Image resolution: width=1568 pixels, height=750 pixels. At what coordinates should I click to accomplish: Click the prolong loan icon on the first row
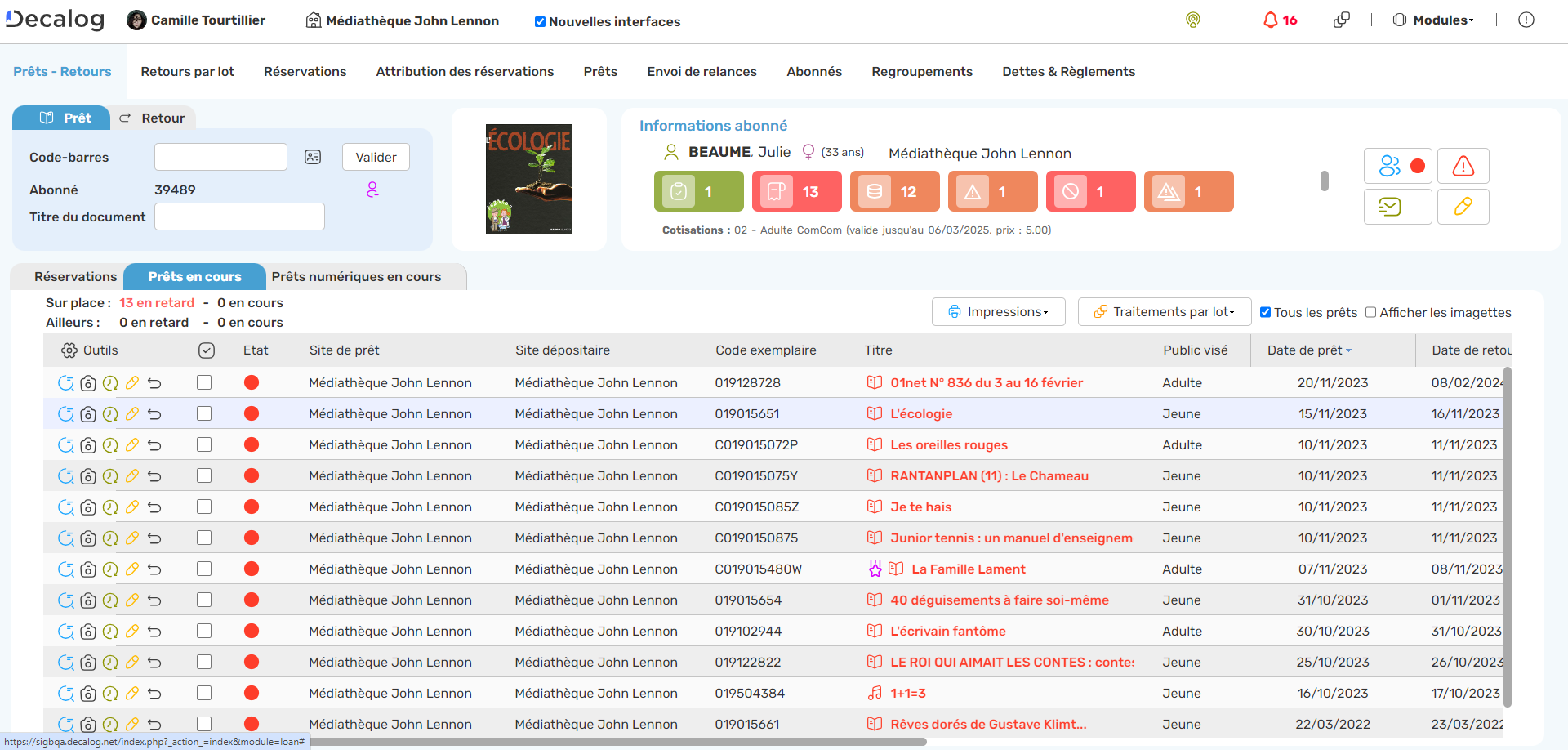click(x=66, y=382)
